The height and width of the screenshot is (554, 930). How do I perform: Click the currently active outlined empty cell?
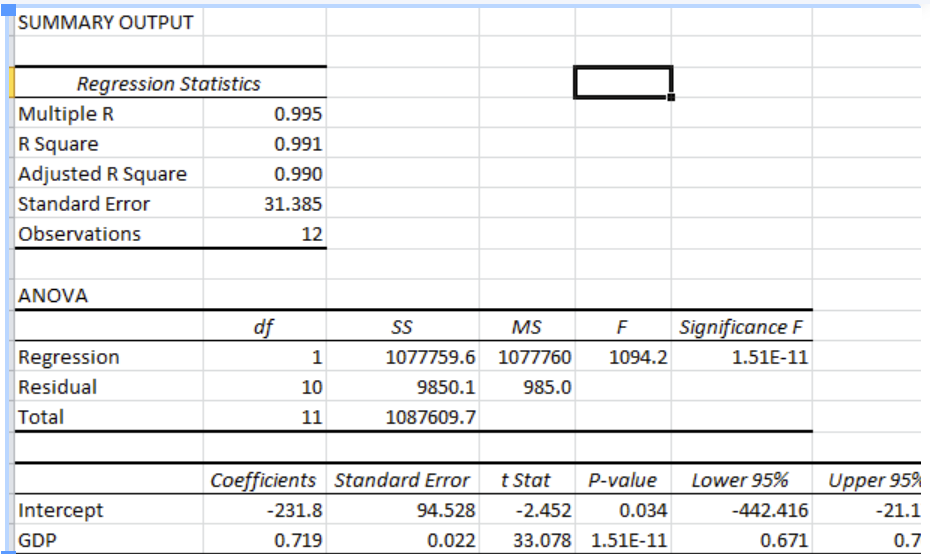623,82
